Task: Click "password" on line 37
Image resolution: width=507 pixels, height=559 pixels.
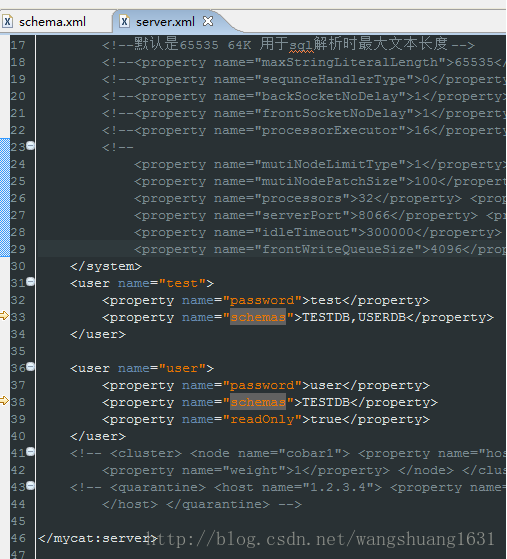Action: (262, 385)
